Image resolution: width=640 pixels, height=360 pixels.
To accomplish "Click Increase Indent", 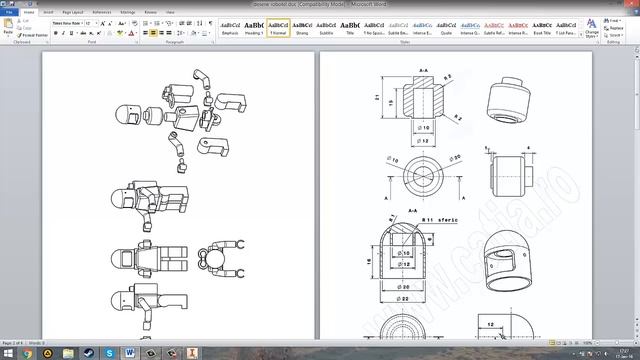I will pos(189,23).
